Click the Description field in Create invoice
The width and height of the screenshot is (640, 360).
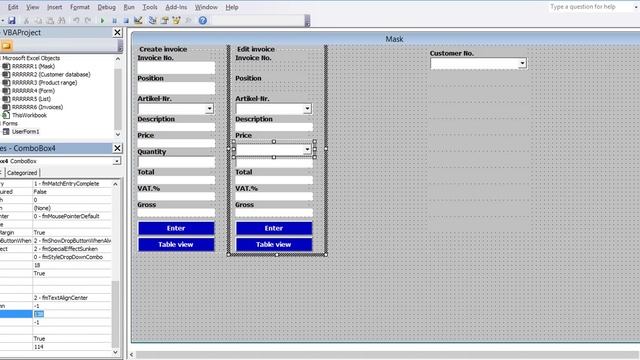pyautogui.click(x=176, y=127)
